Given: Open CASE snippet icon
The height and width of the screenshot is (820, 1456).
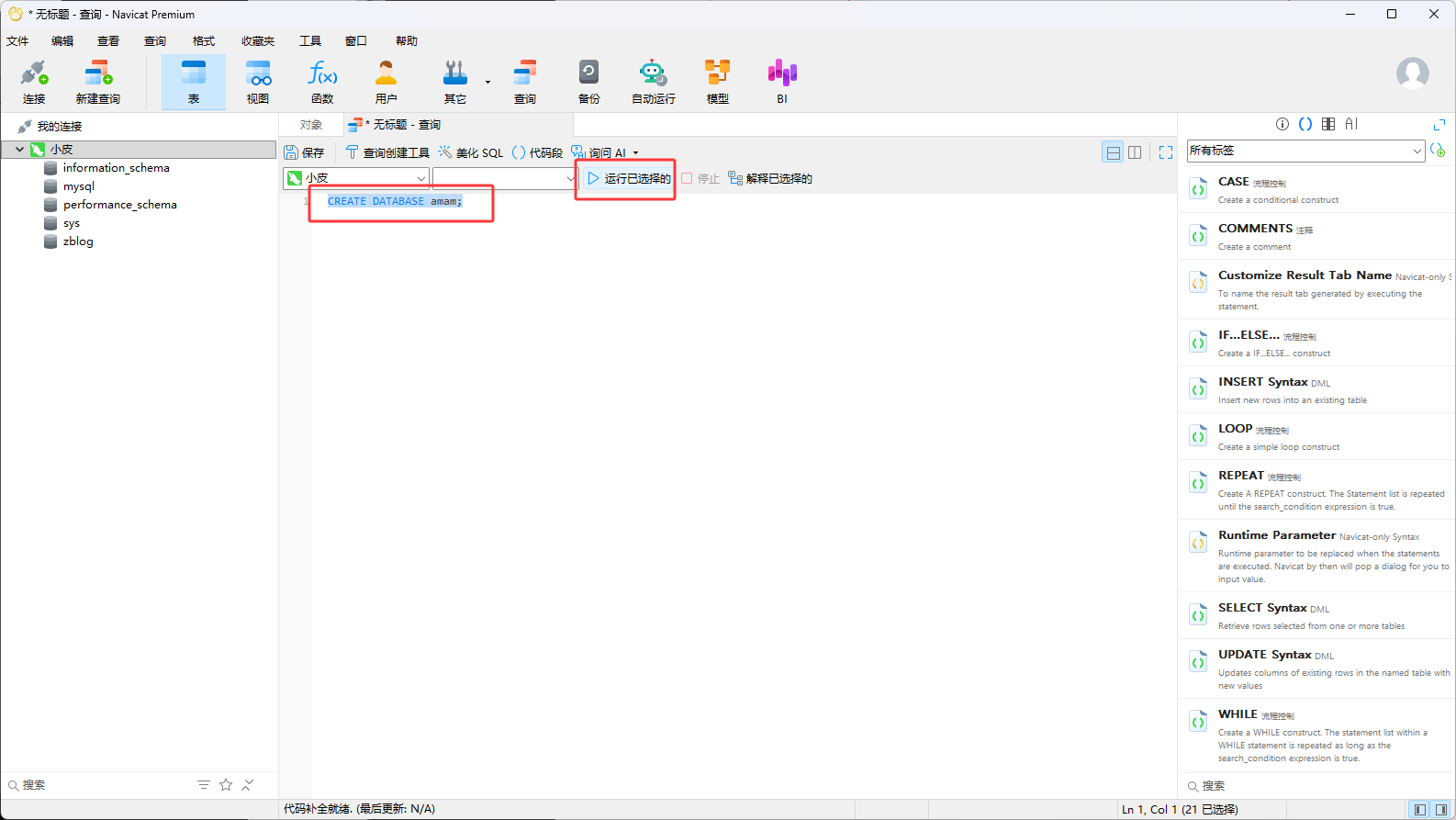Looking at the screenshot, I should click(x=1198, y=189).
